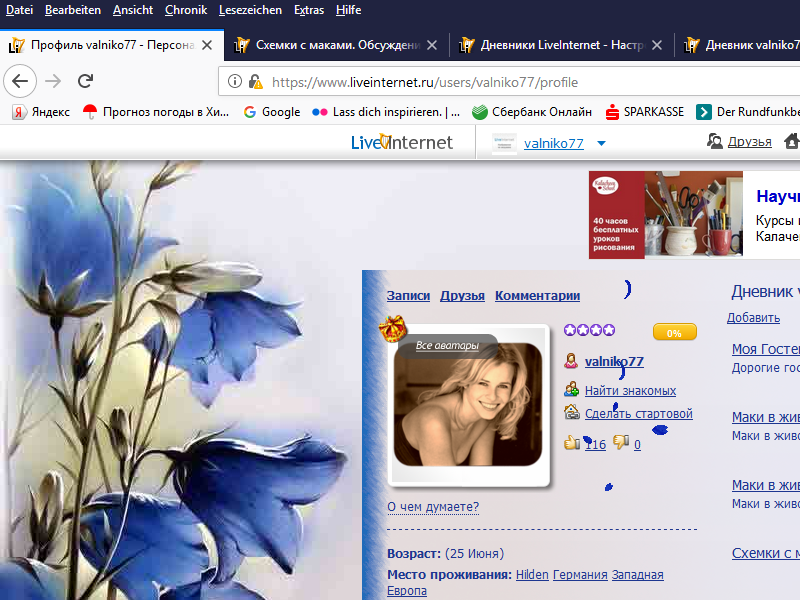Go back using the browser back arrow

pyautogui.click(x=20, y=81)
